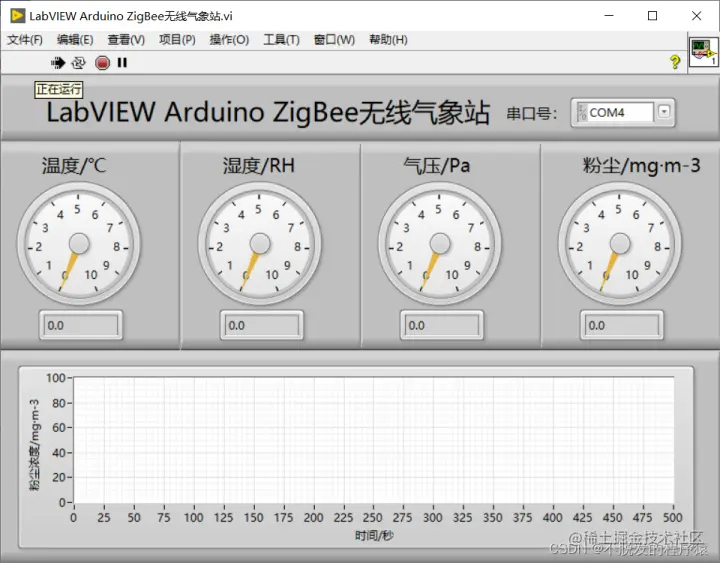Screen dimensions: 720x563
Task: Click the Run Continuously toolbar icon
Action: pyautogui.click(x=79, y=62)
